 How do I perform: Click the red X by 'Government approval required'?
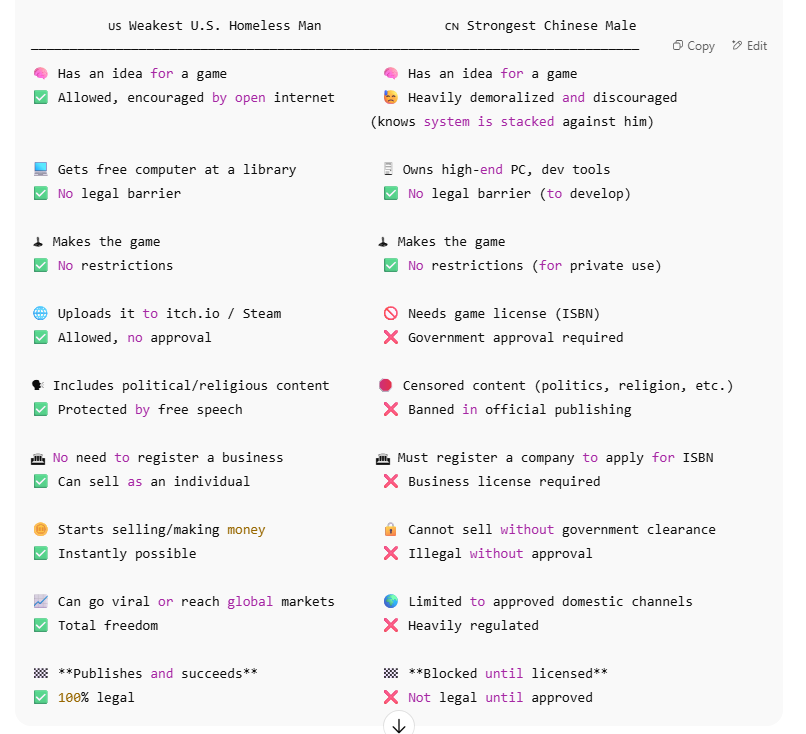point(391,337)
